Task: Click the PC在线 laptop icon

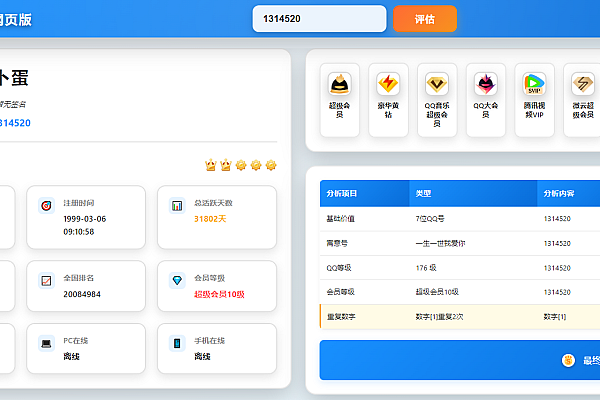Action: (46, 343)
